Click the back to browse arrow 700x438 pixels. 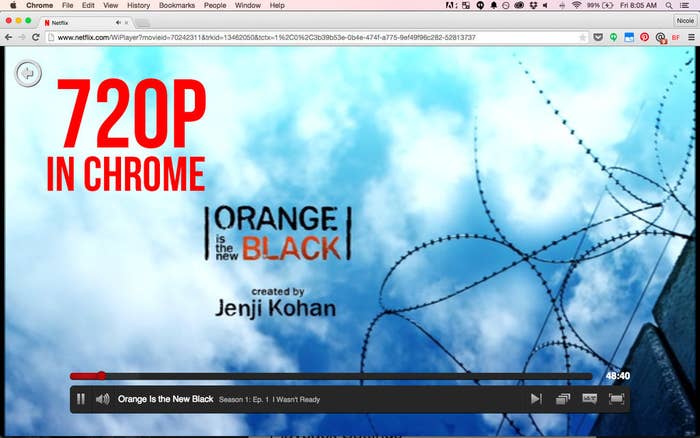28,73
